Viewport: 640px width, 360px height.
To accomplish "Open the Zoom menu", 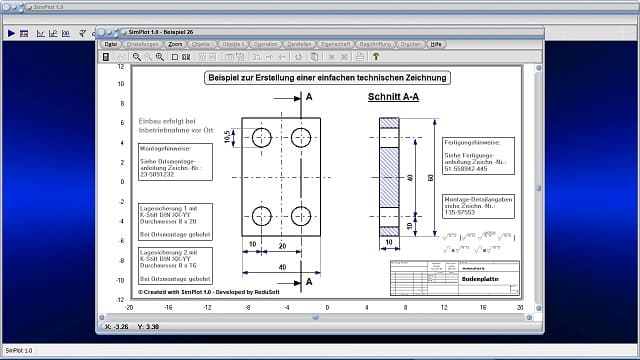I will coord(175,44).
